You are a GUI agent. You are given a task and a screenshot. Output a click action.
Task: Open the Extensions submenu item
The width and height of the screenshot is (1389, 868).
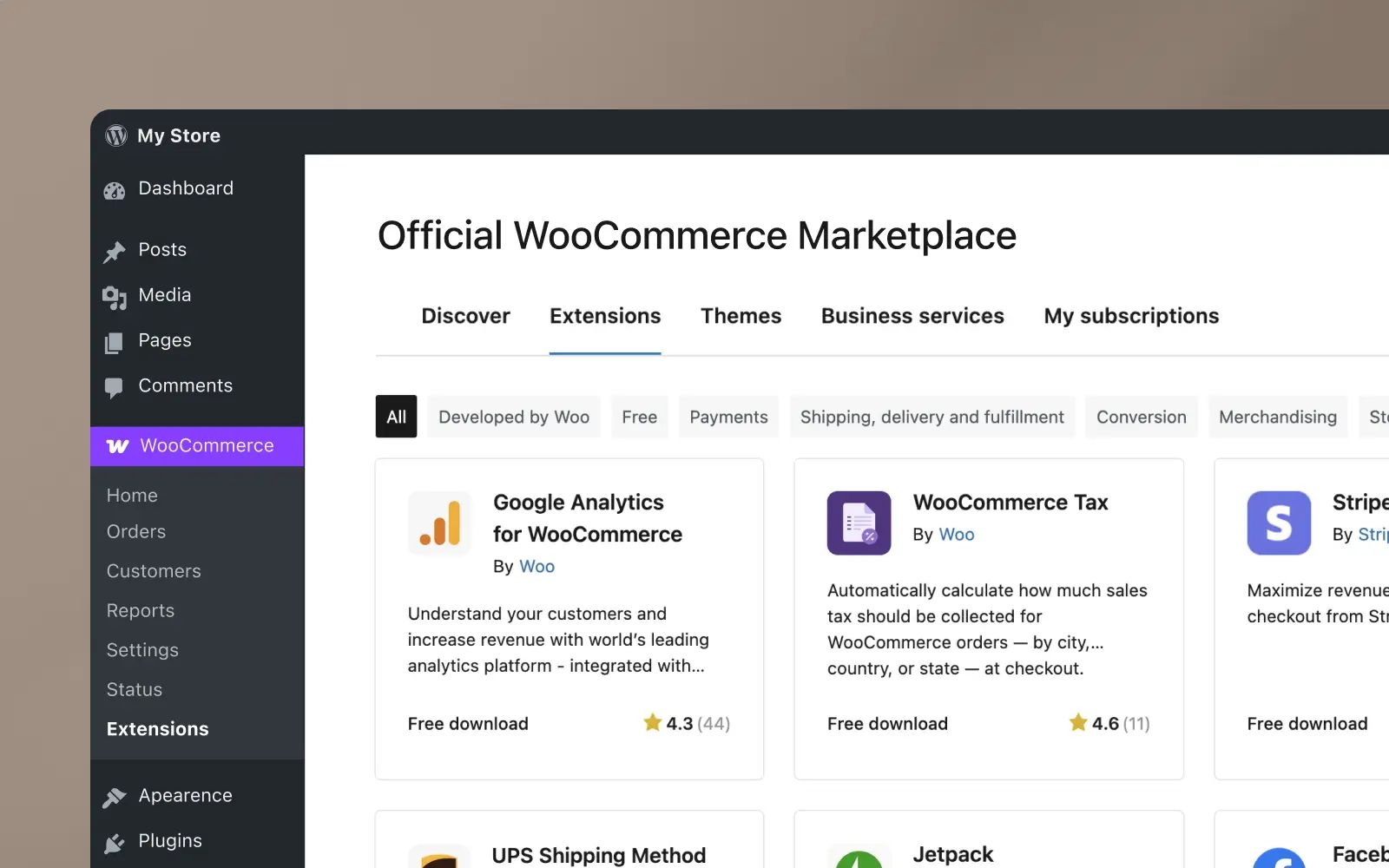pos(157,729)
